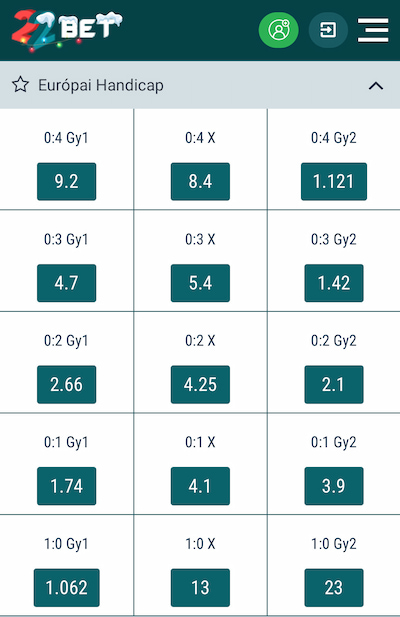Select 0:2 Gy1 odds 2.66

pyautogui.click(x=66, y=384)
